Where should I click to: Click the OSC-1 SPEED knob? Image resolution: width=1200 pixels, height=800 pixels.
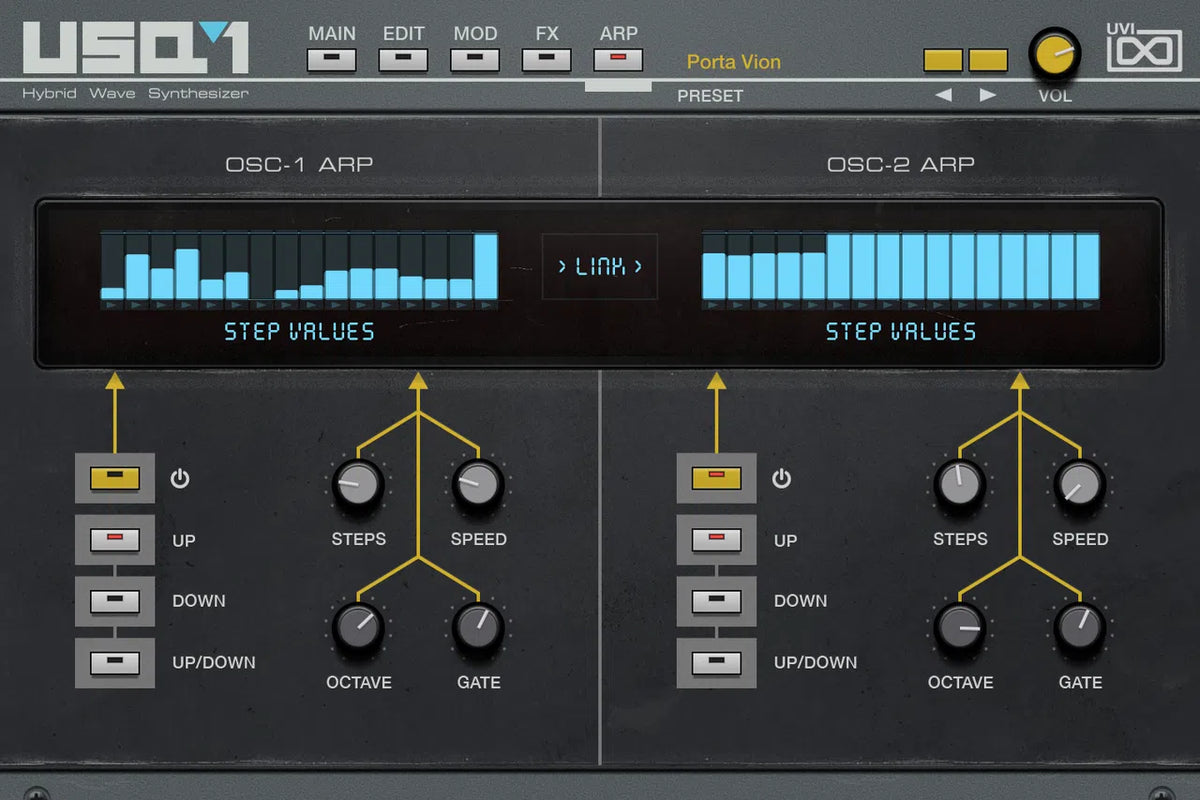(478, 484)
